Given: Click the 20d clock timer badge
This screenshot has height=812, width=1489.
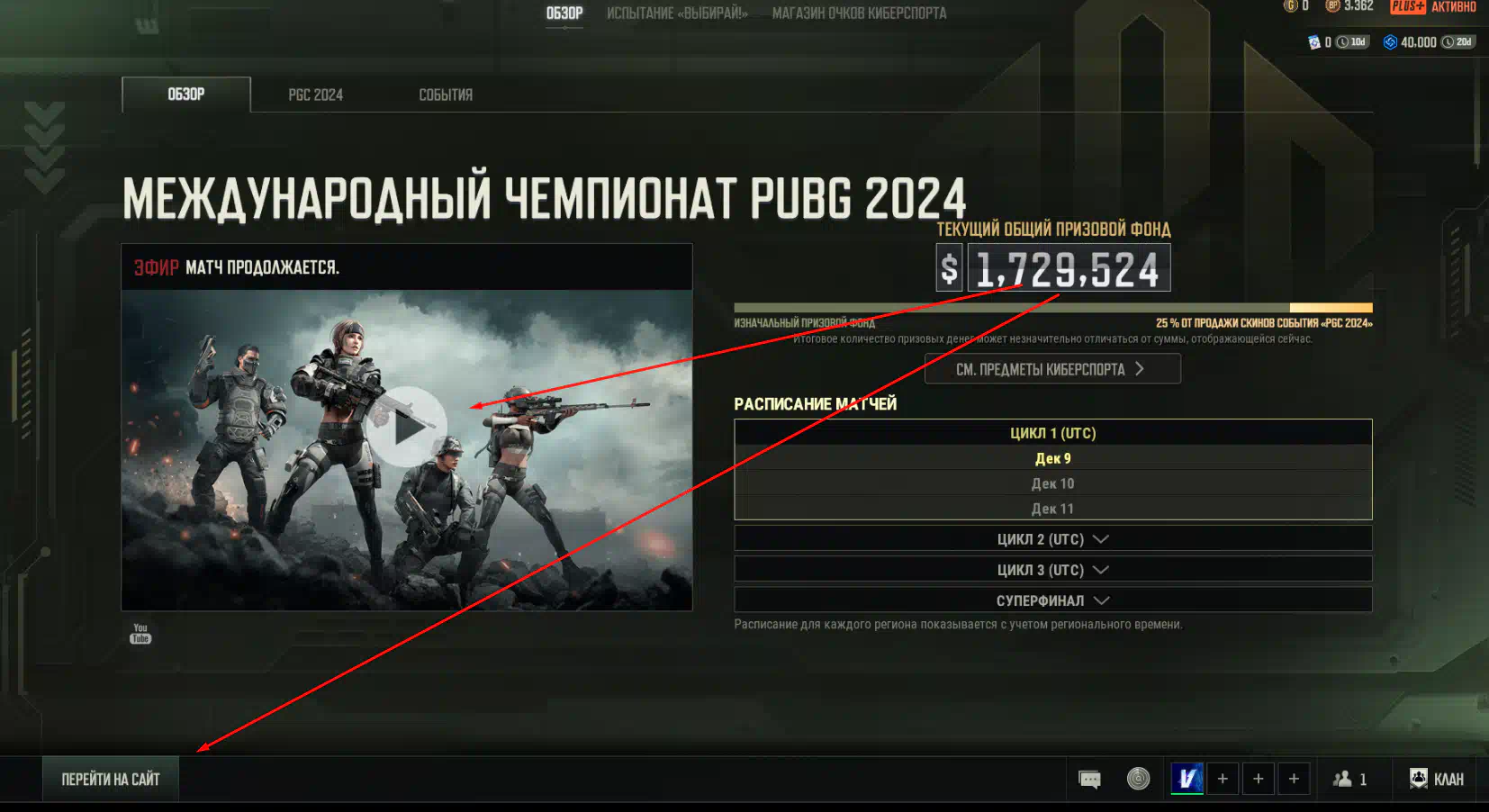Looking at the screenshot, I should (x=1457, y=42).
